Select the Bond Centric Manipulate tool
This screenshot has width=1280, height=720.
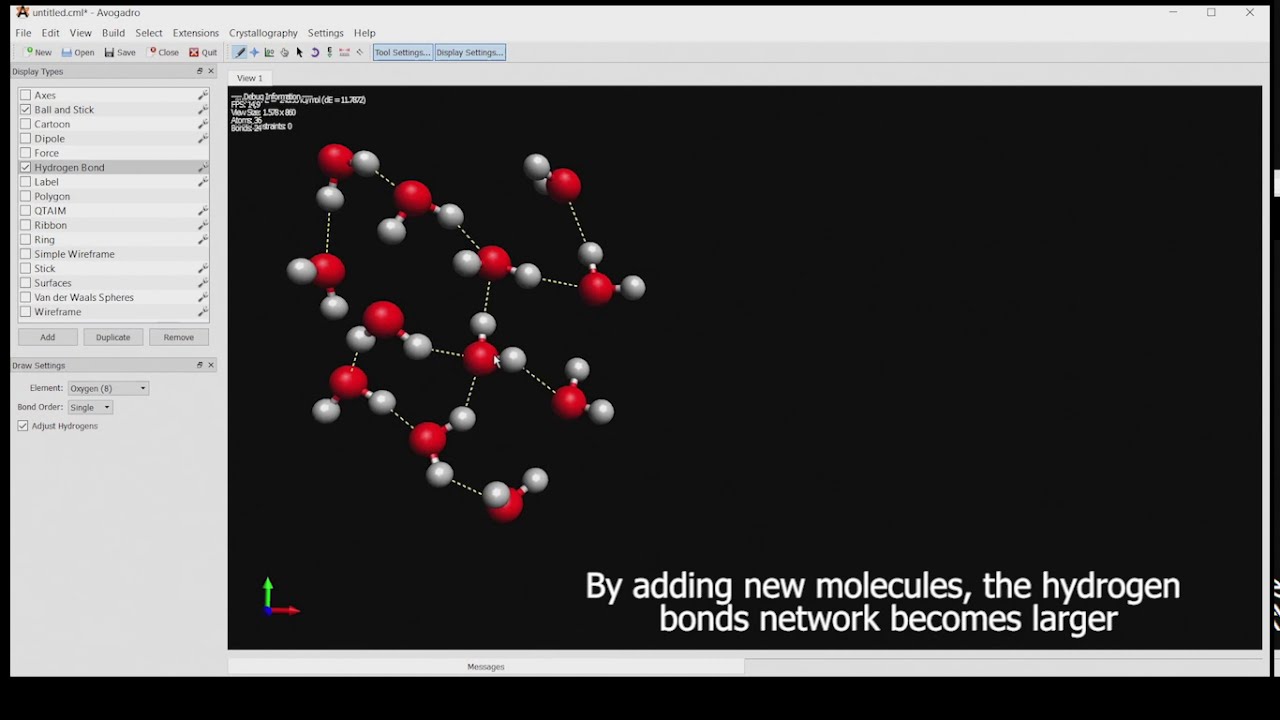(x=269, y=52)
